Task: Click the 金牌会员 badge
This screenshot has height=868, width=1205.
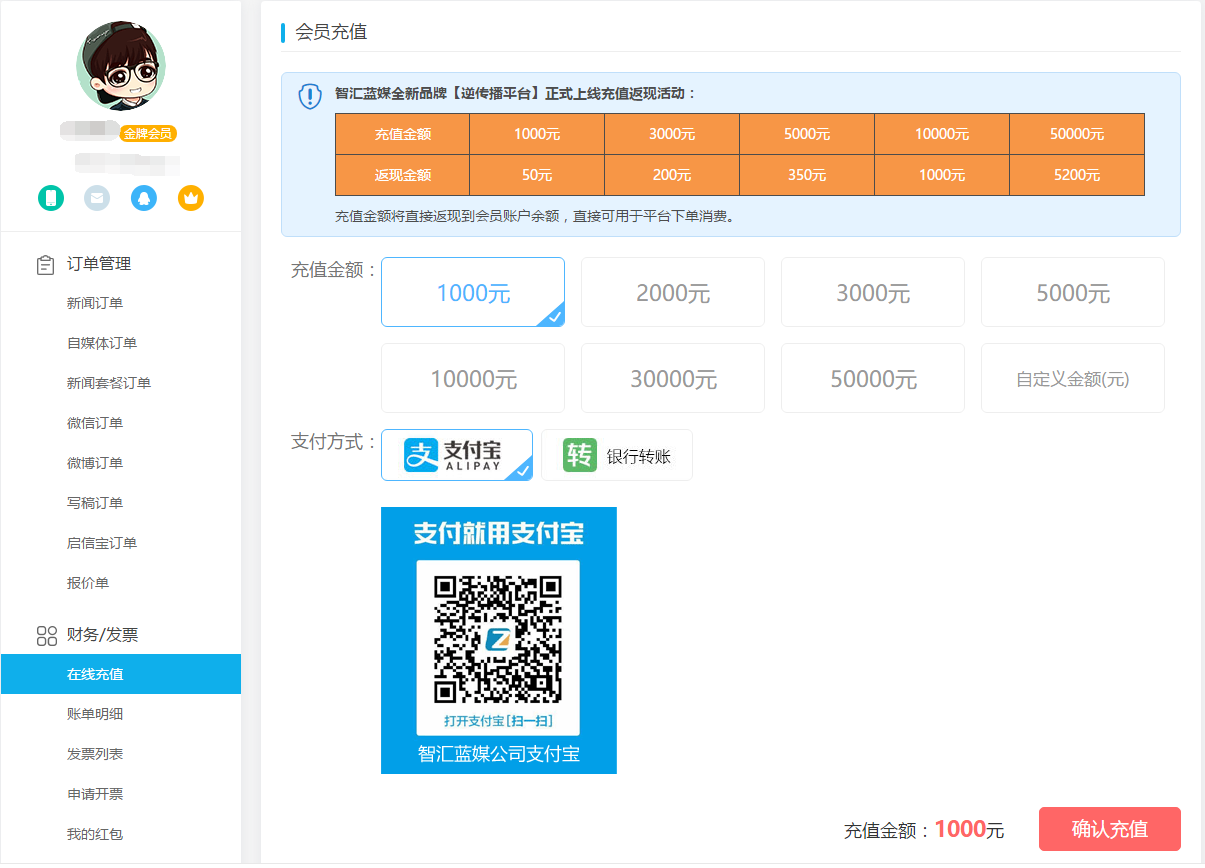Action: point(148,134)
